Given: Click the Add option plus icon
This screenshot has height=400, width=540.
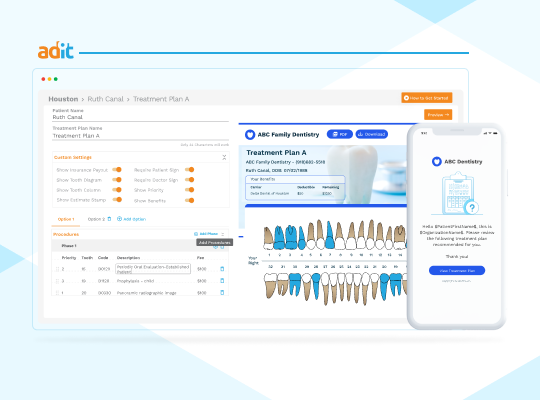Looking at the screenshot, I should point(119,219).
